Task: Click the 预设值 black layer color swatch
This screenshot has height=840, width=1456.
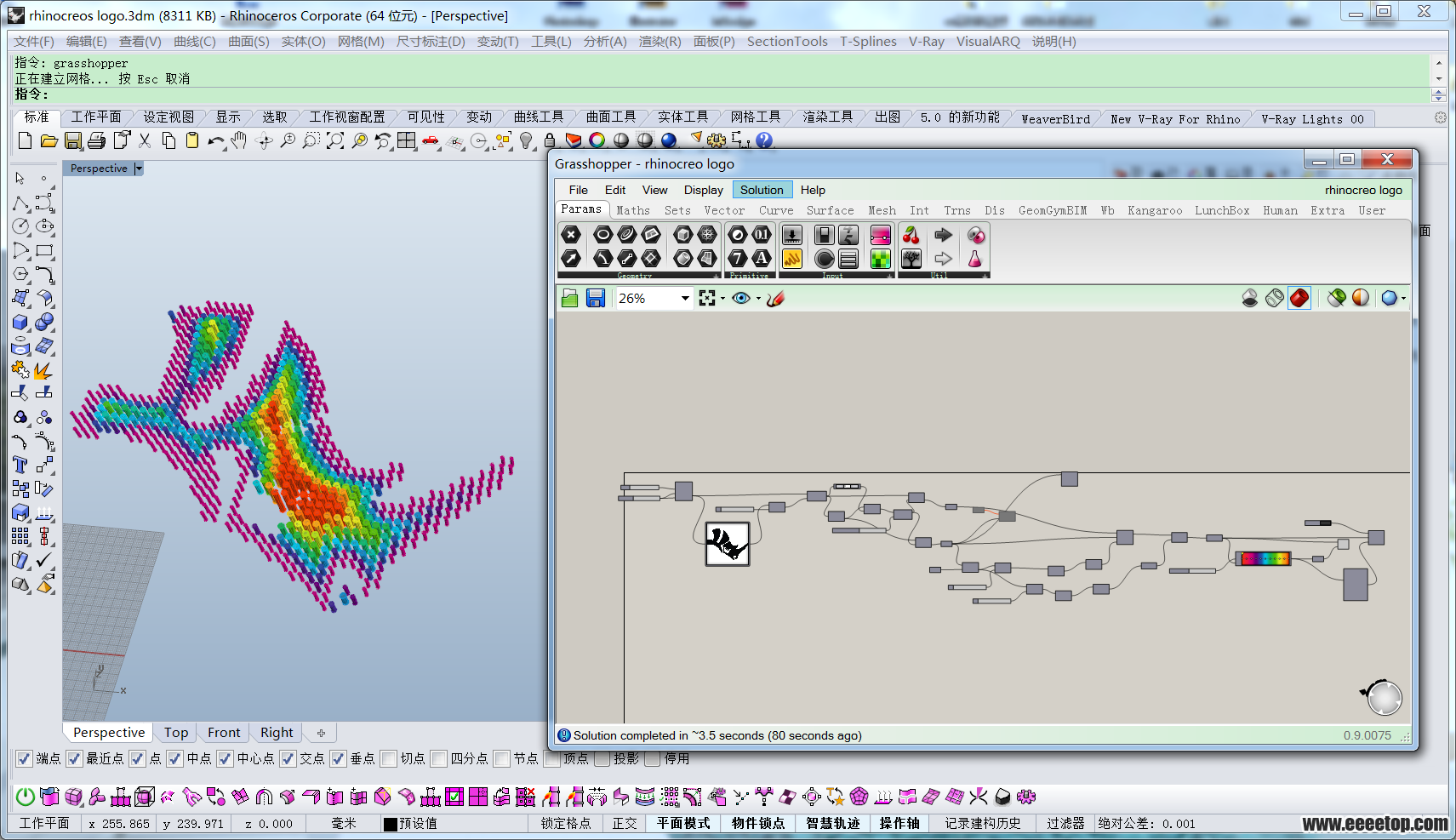Action: (391, 824)
